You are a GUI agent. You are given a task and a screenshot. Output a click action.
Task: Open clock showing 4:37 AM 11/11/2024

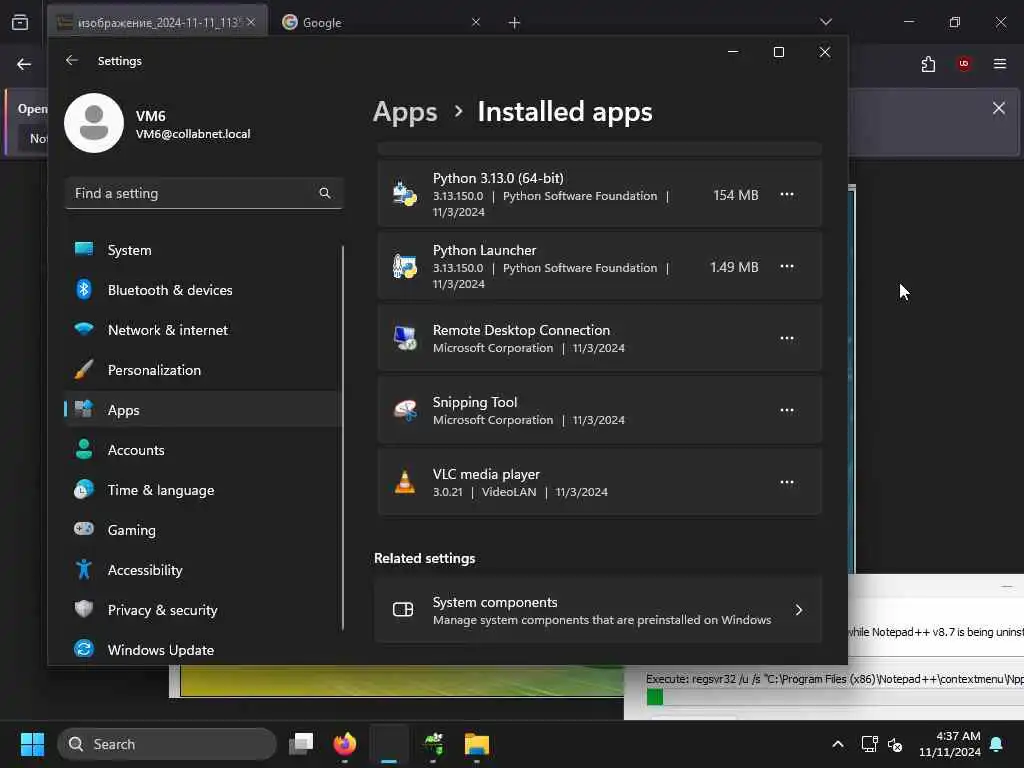[x=950, y=744]
